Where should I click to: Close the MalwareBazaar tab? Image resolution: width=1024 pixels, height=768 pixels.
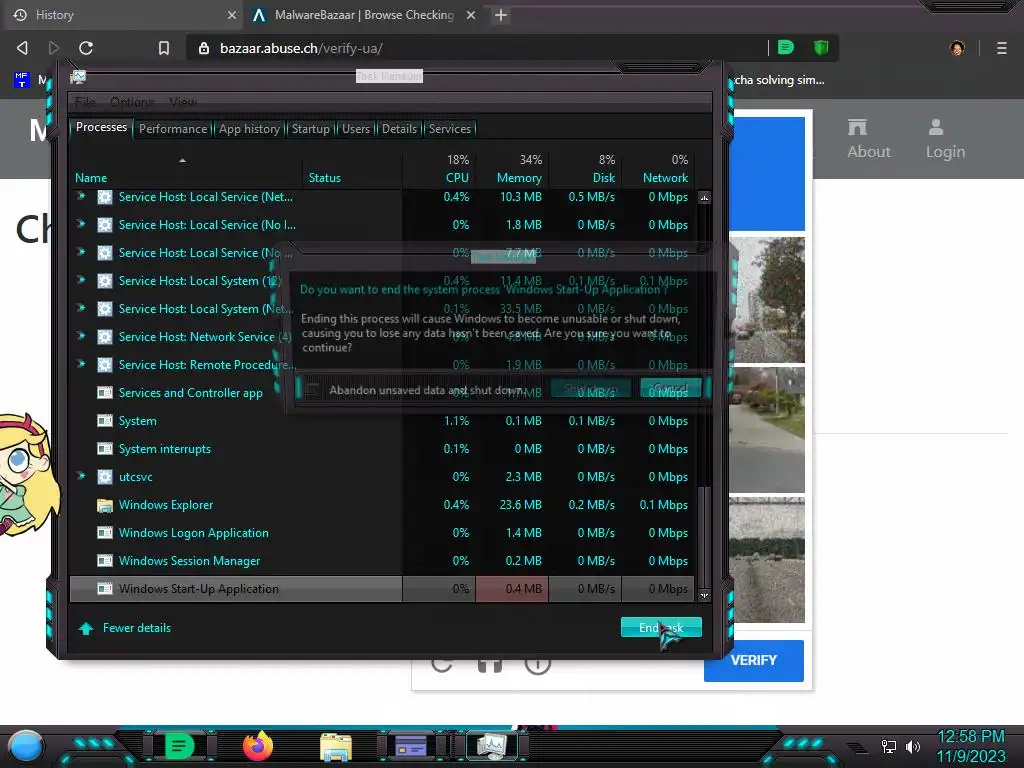pos(471,15)
